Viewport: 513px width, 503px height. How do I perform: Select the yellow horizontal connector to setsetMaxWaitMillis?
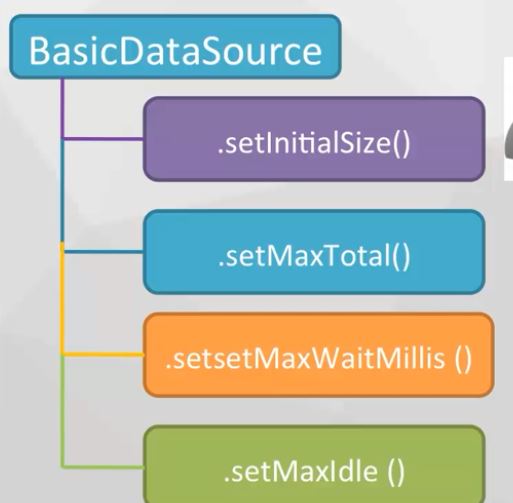[x=103, y=354]
